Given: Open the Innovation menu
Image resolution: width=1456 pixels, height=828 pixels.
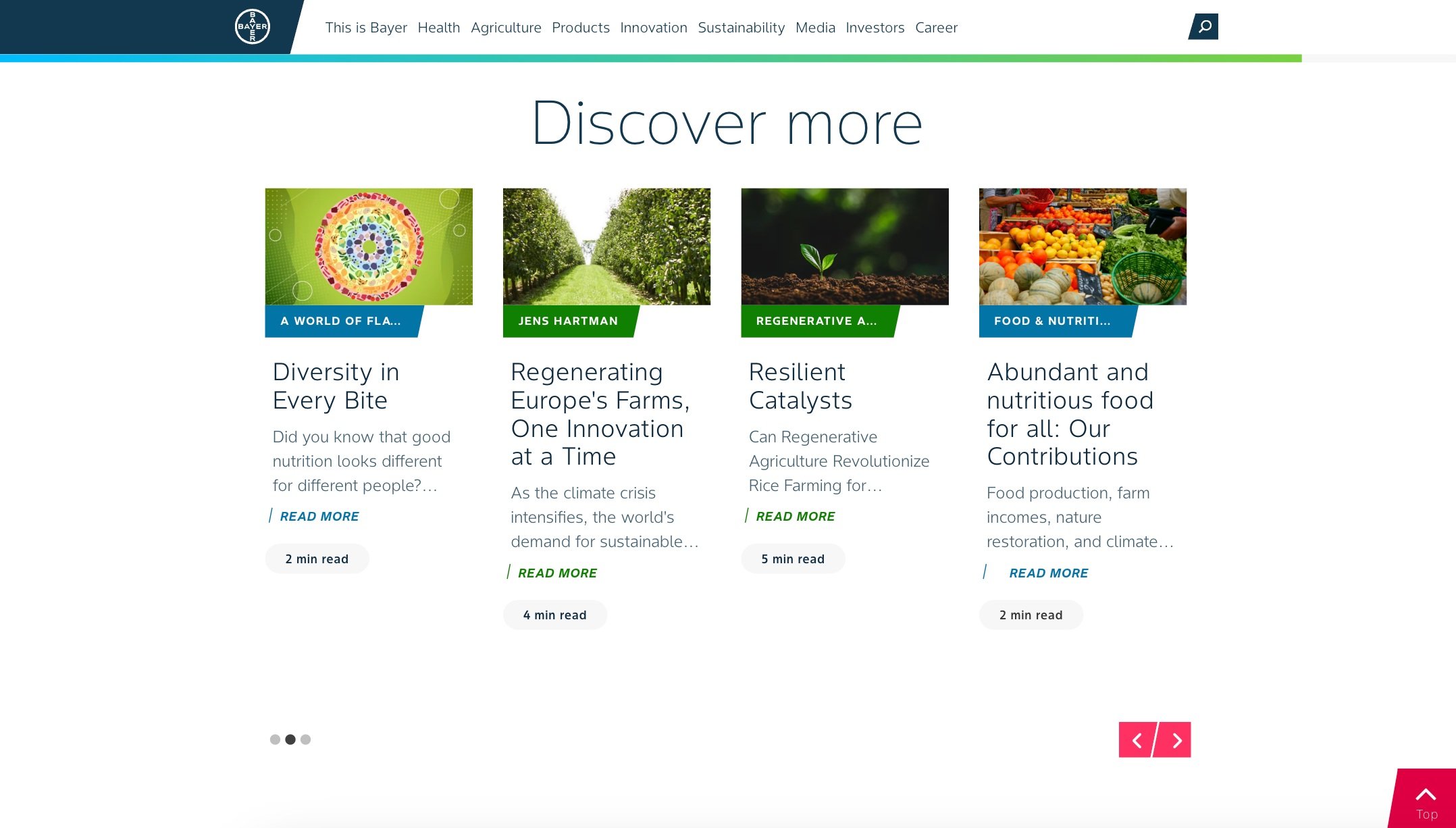Looking at the screenshot, I should [x=654, y=28].
